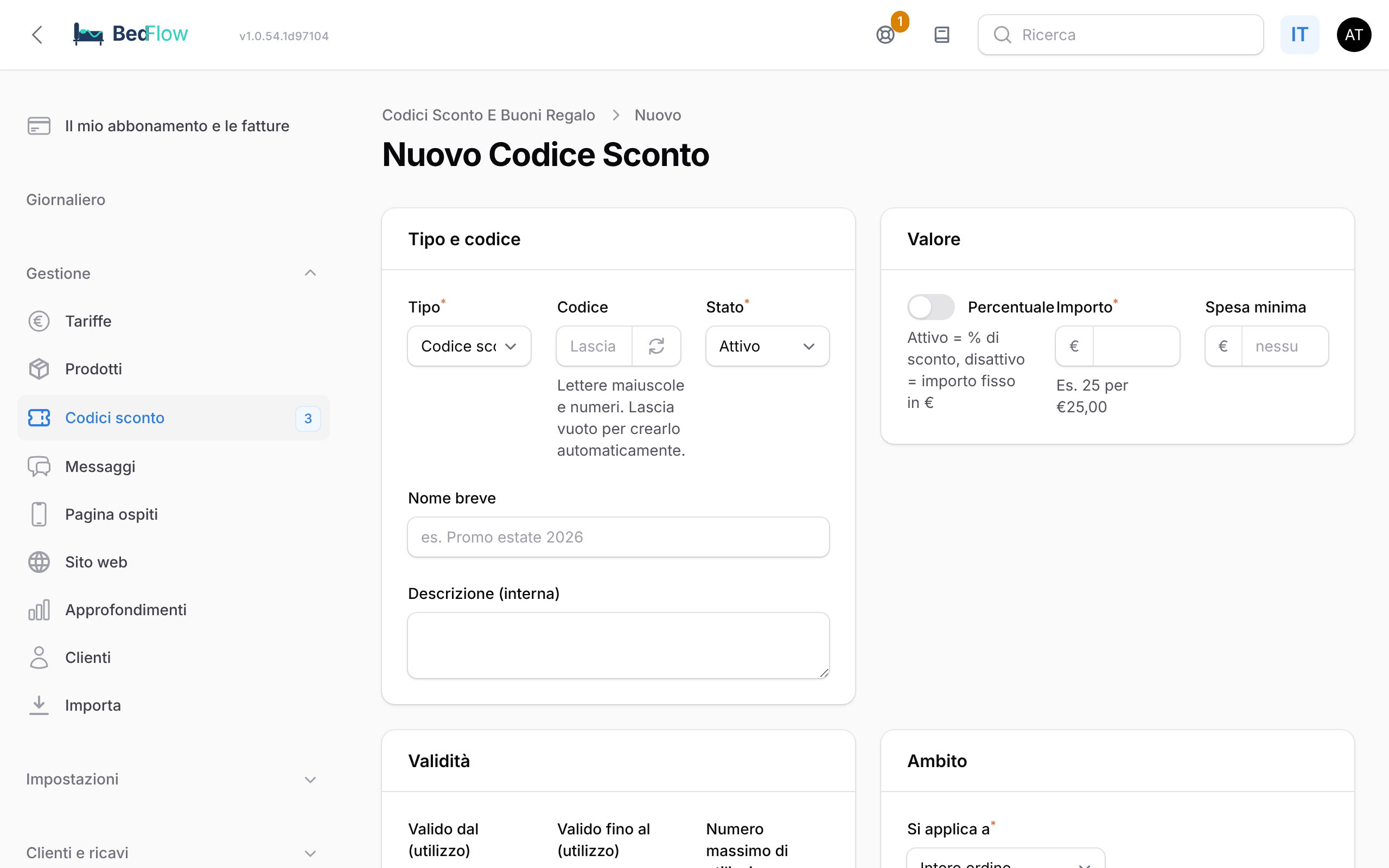Click the Messaggi chat icon

pos(39,467)
